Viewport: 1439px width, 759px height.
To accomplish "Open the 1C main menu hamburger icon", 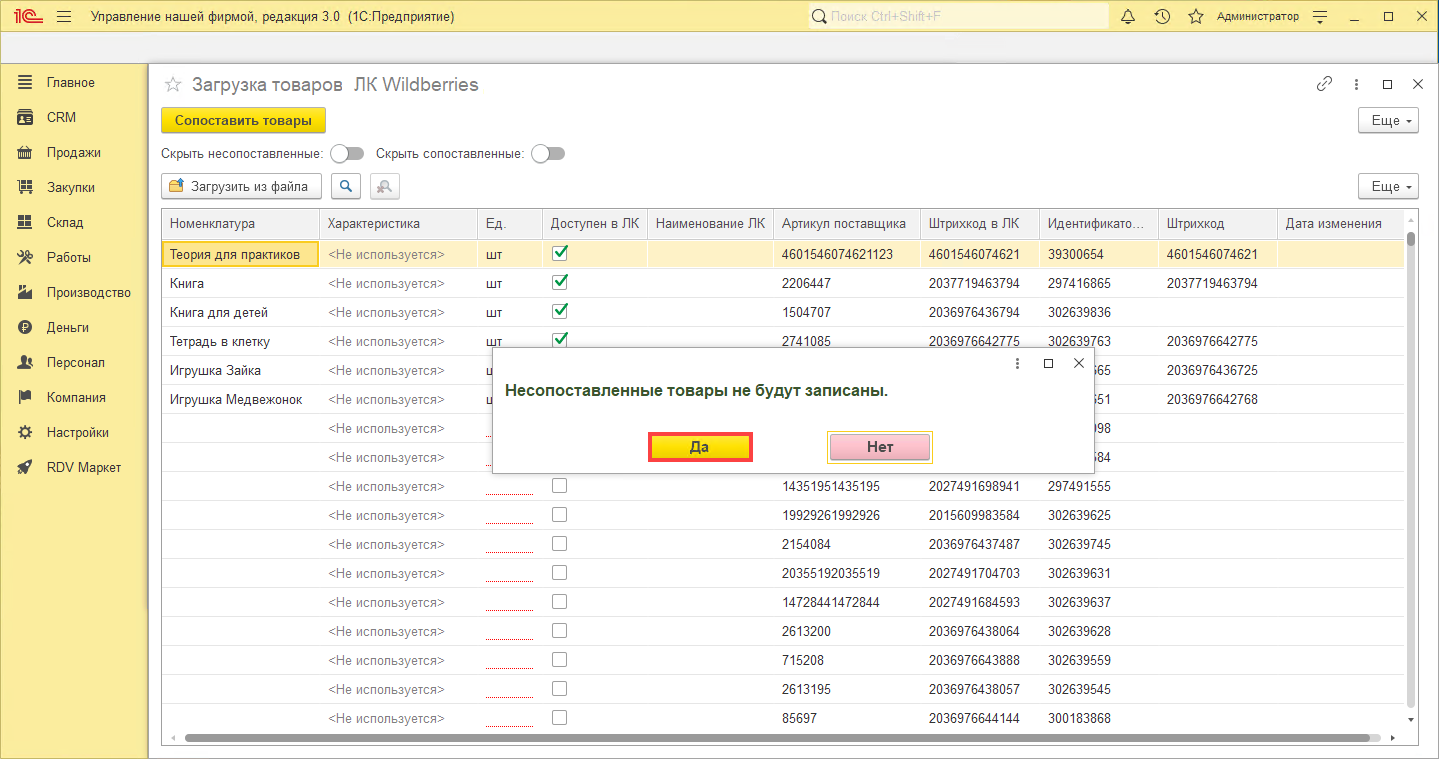I will coord(64,17).
